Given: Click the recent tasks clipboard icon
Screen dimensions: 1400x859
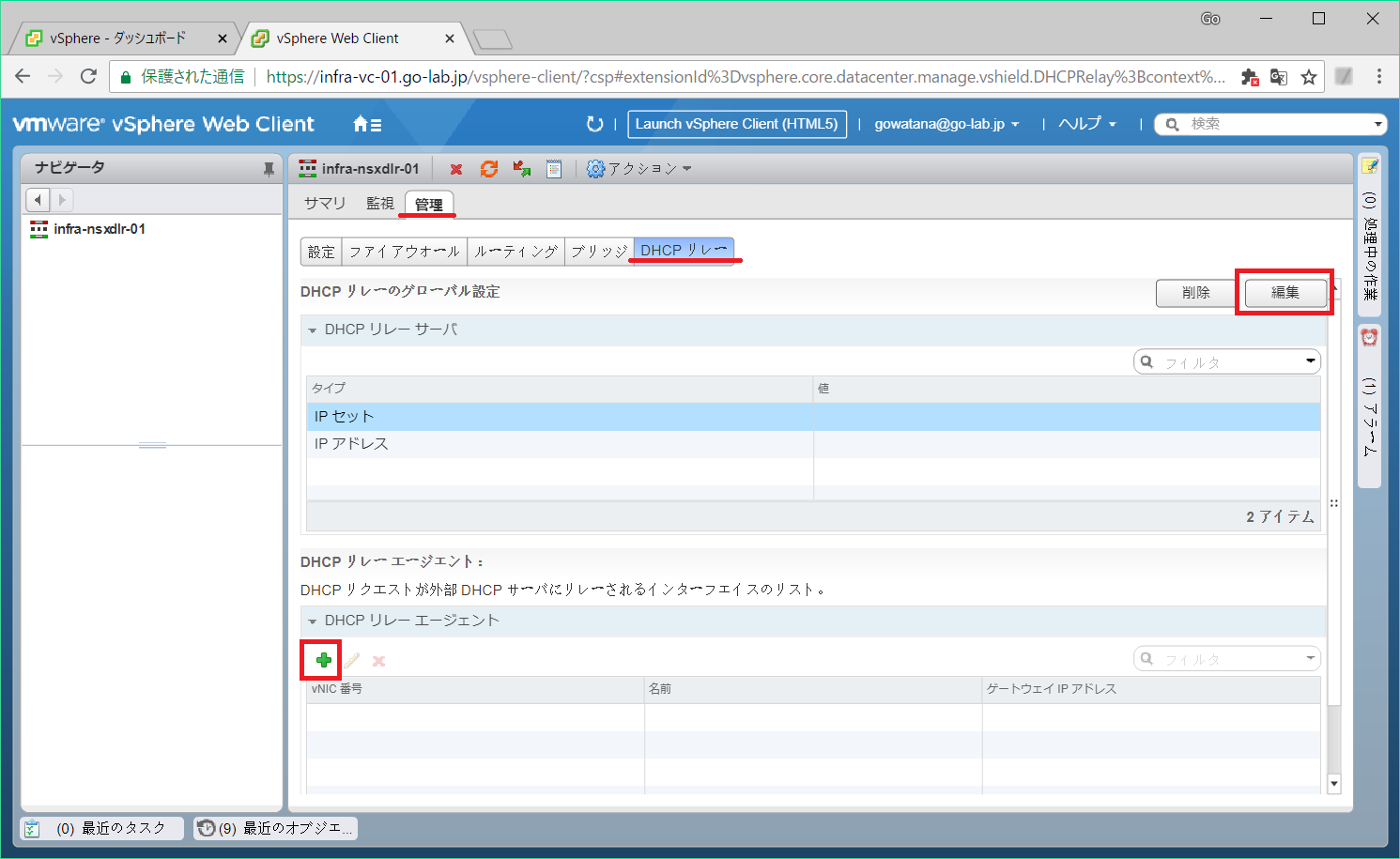Looking at the screenshot, I should 32,828.
